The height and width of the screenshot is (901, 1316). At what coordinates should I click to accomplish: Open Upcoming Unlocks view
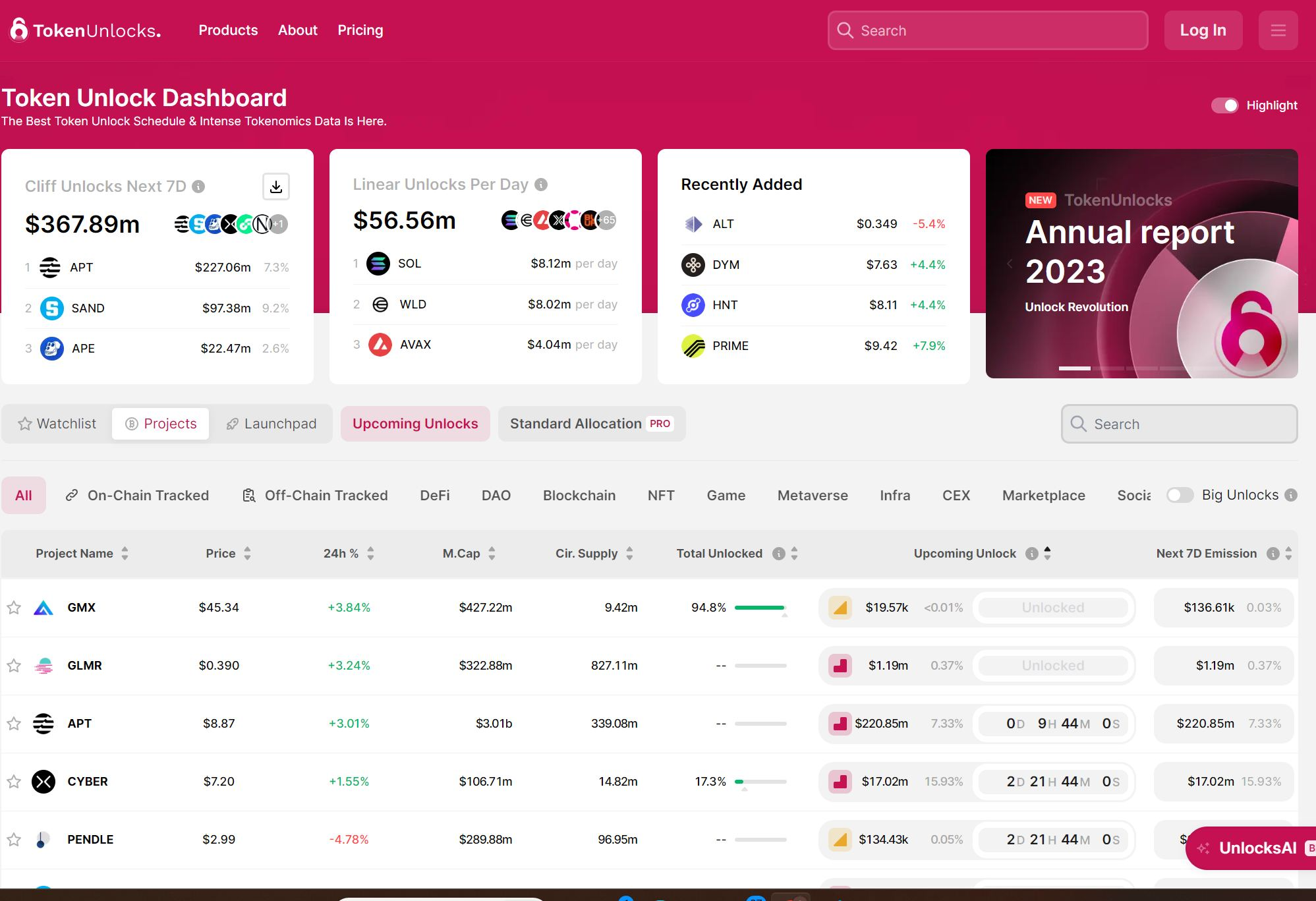415,424
